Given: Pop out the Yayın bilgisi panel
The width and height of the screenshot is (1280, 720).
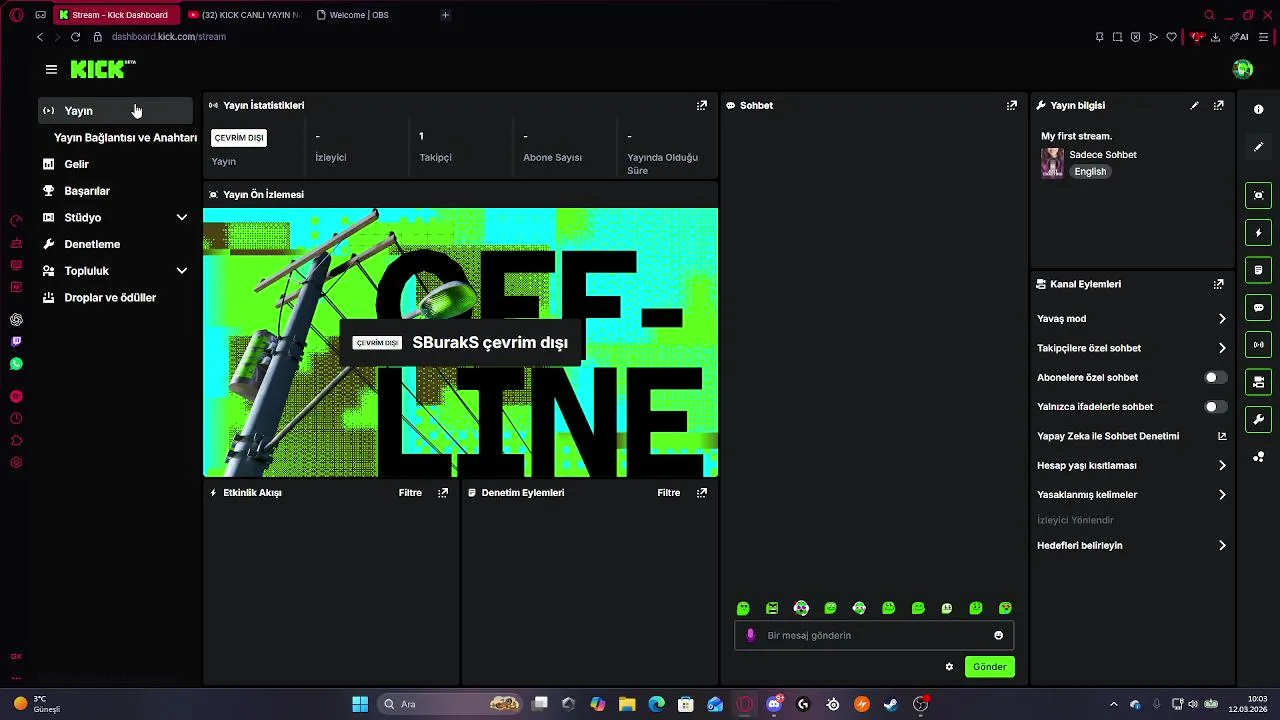Looking at the screenshot, I should point(1218,105).
